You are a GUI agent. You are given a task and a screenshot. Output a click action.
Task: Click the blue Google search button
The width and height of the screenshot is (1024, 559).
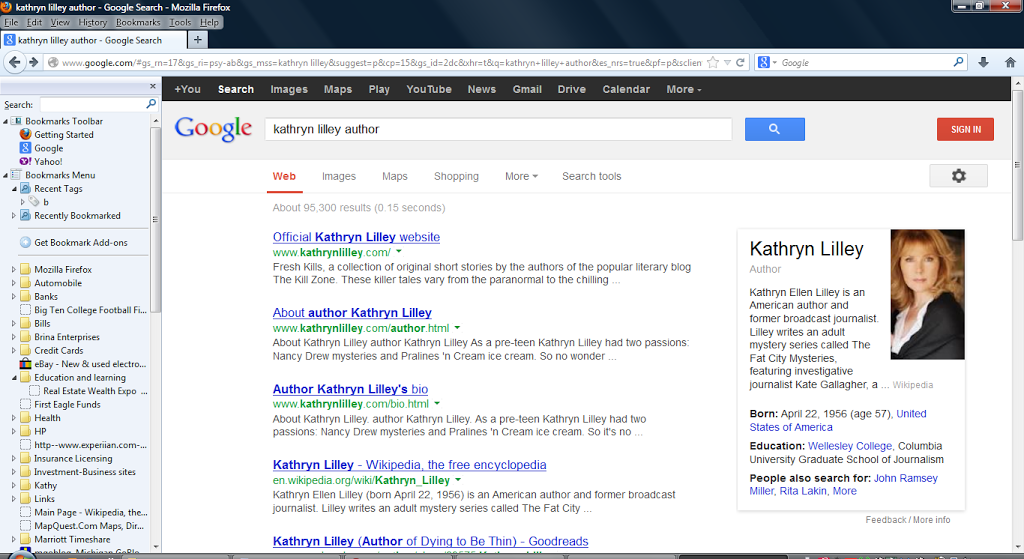tap(775, 129)
